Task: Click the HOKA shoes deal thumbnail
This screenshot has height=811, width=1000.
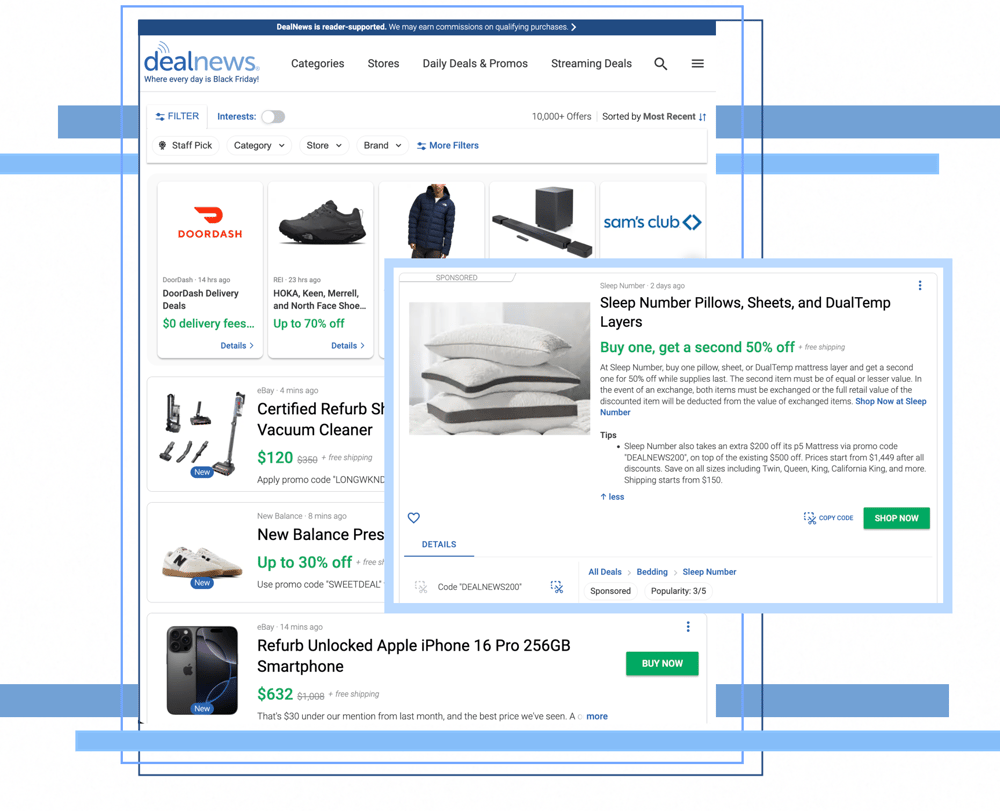Action: pyautogui.click(x=320, y=222)
